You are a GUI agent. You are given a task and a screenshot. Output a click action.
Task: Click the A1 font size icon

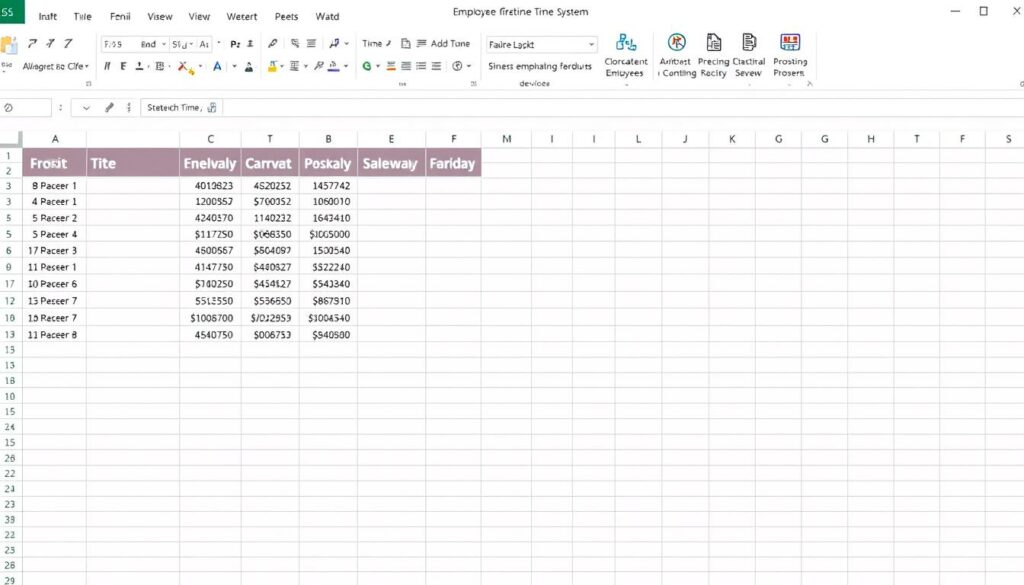204,44
